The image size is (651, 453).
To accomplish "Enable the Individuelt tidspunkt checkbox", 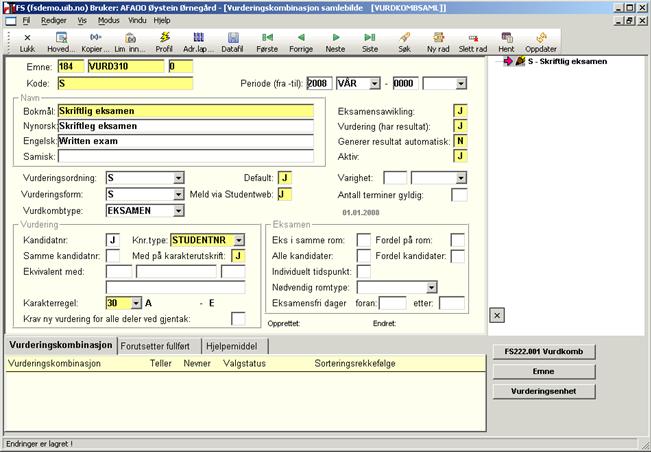I will (x=364, y=272).
